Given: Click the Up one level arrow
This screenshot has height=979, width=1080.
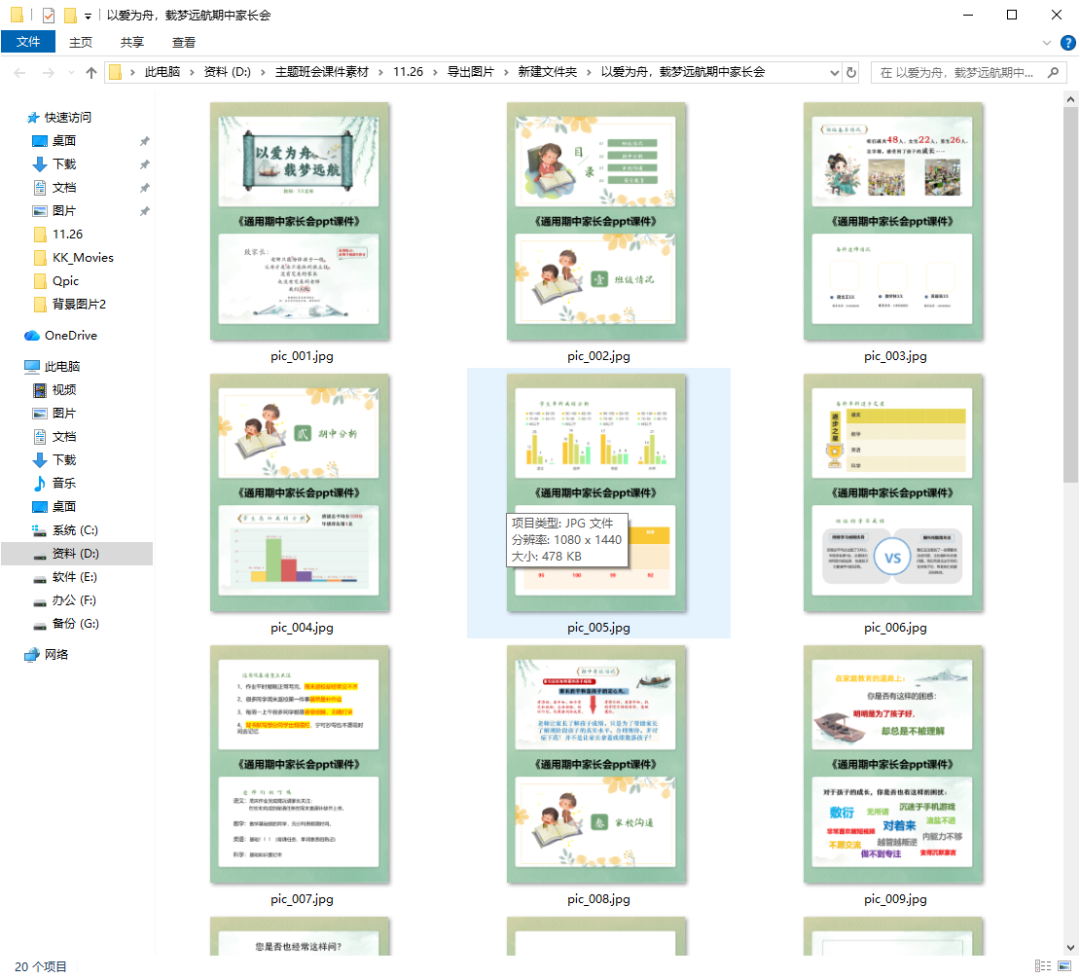Looking at the screenshot, I should (x=91, y=73).
